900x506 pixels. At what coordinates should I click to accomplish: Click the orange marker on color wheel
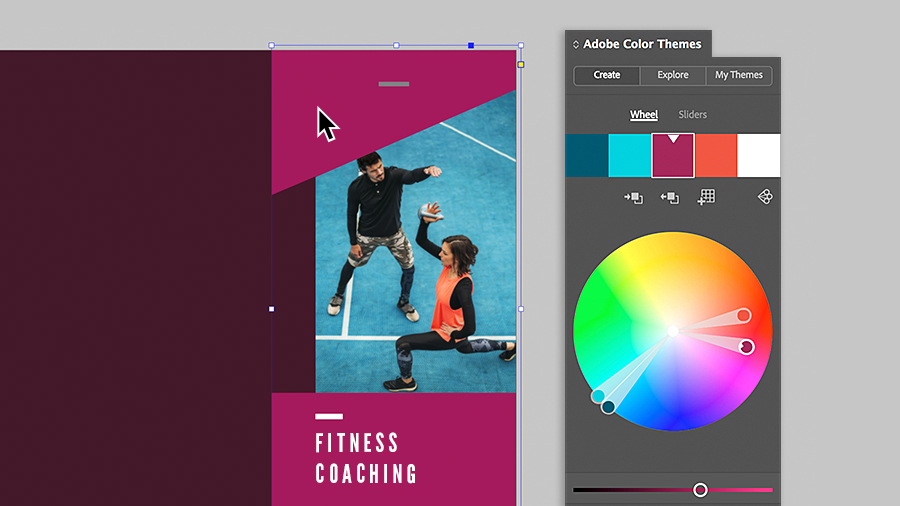(x=743, y=315)
